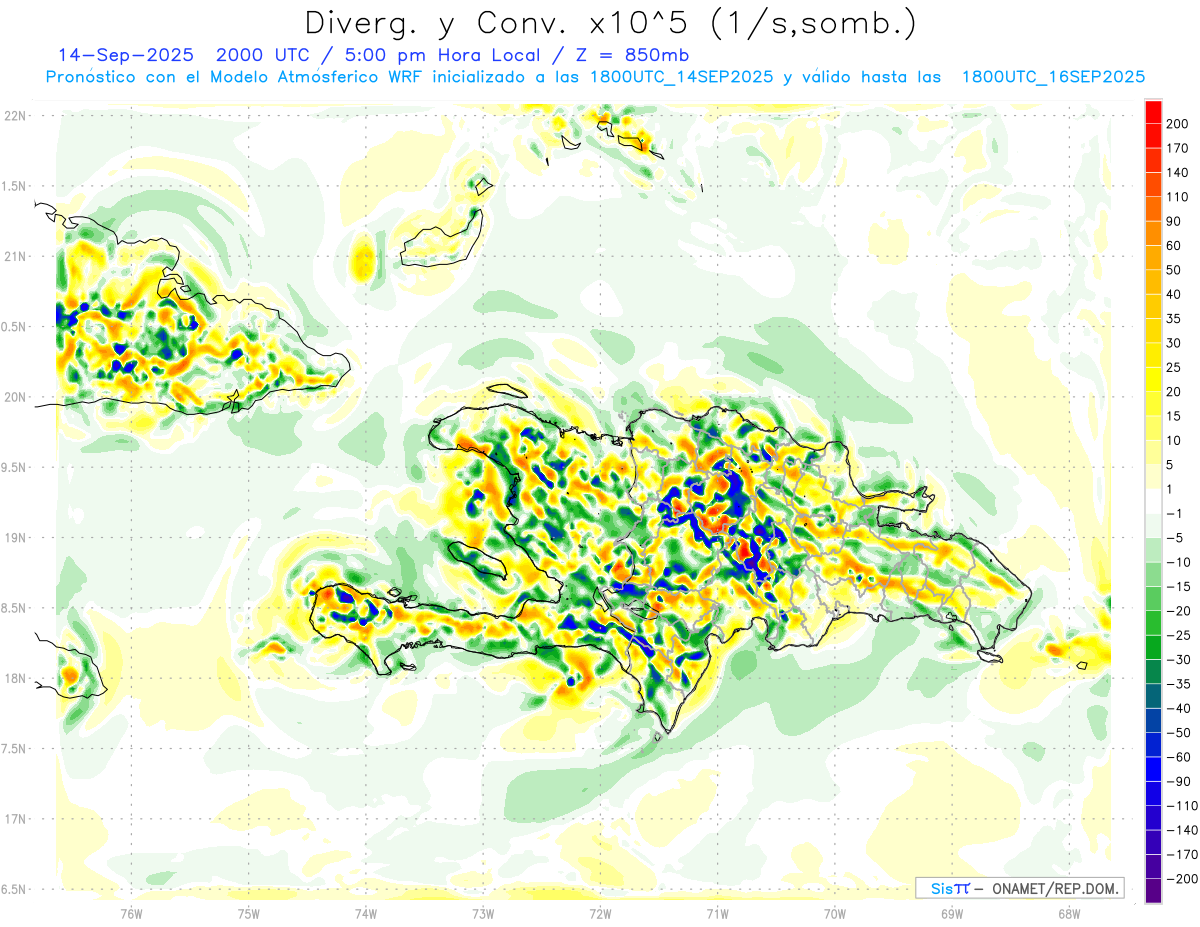Click the '140' color bar label
The image size is (1200, 927).
(1178, 173)
